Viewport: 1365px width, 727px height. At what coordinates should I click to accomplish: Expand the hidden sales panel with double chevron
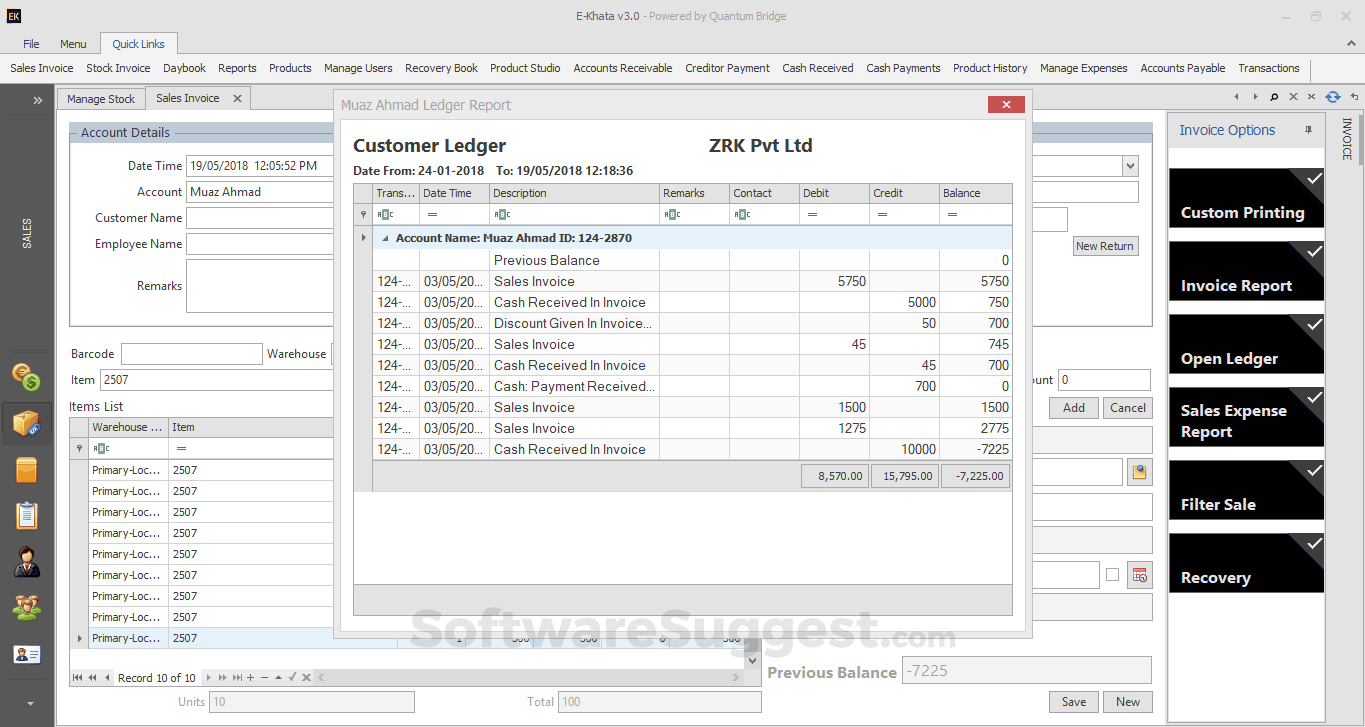pyautogui.click(x=37, y=100)
